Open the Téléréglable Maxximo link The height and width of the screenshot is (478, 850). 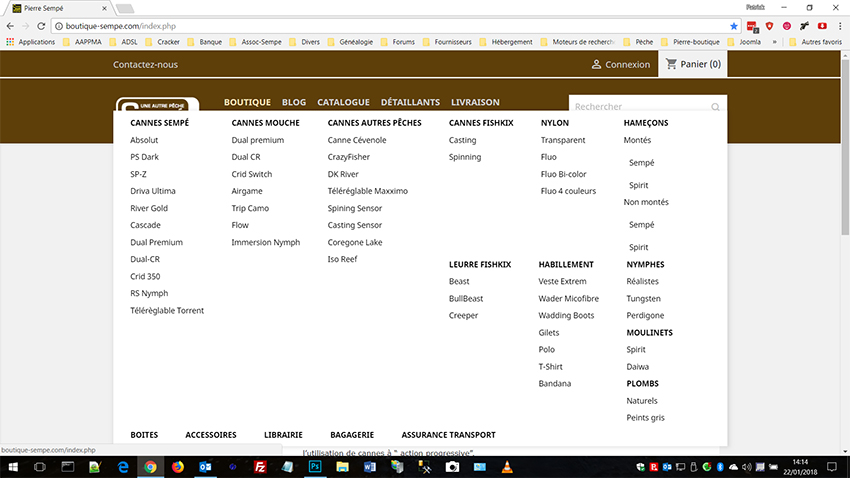click(368, 191)
